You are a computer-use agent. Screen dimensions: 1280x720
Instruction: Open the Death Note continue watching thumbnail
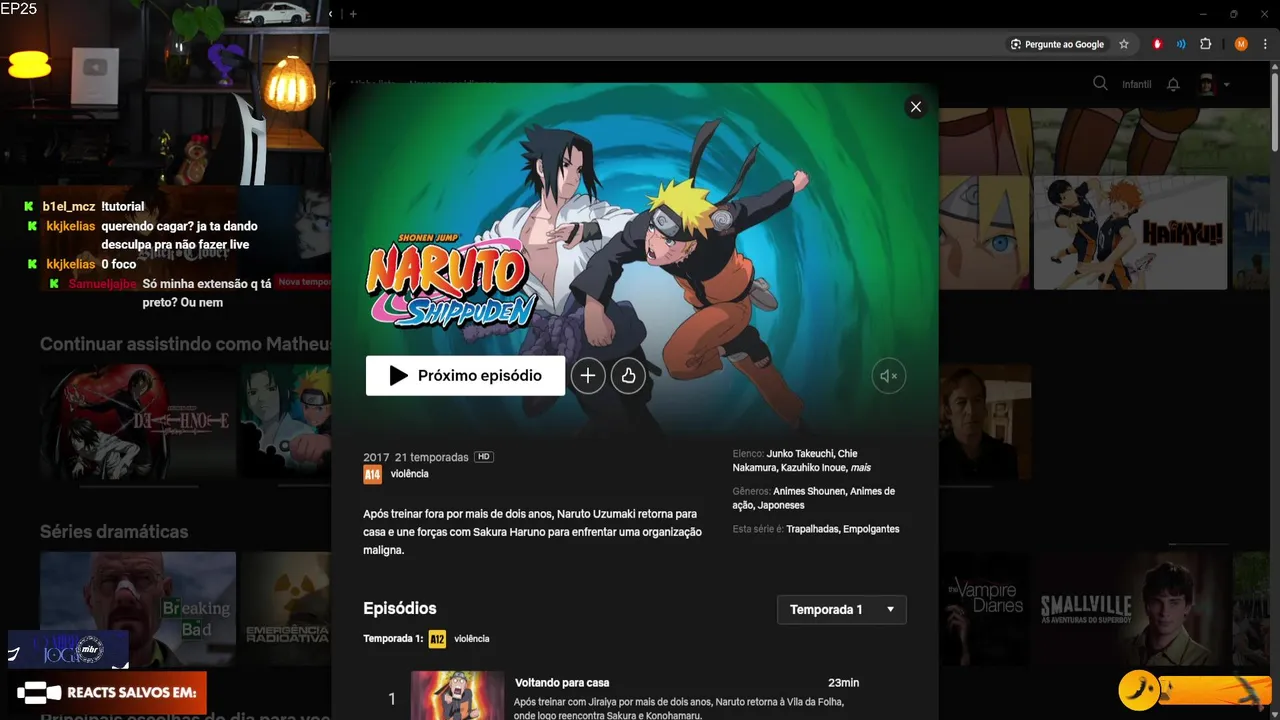click(x=138, y=421)
